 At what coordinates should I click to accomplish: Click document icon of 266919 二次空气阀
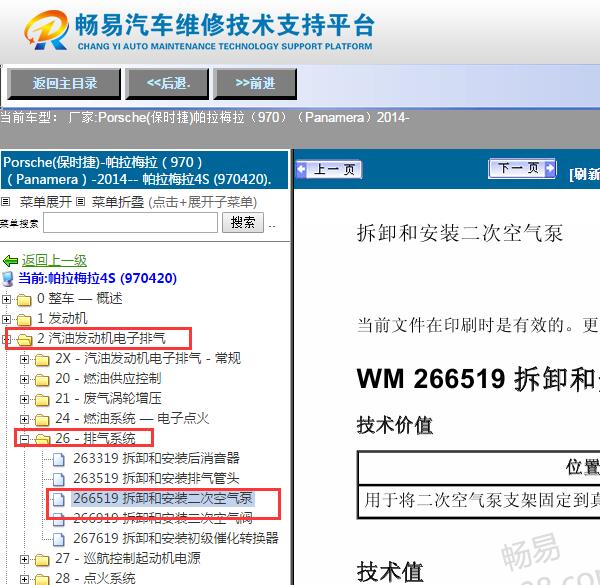click(59, 519)
